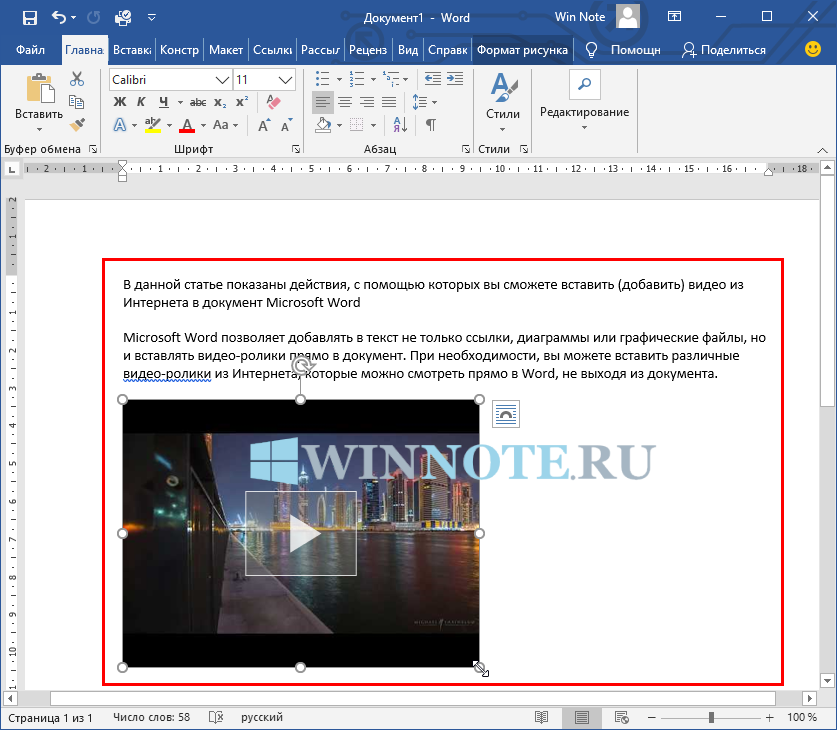Toggle paragraph marks display (¶)
This screenshot has height=730, width=837.
[431, 125]
